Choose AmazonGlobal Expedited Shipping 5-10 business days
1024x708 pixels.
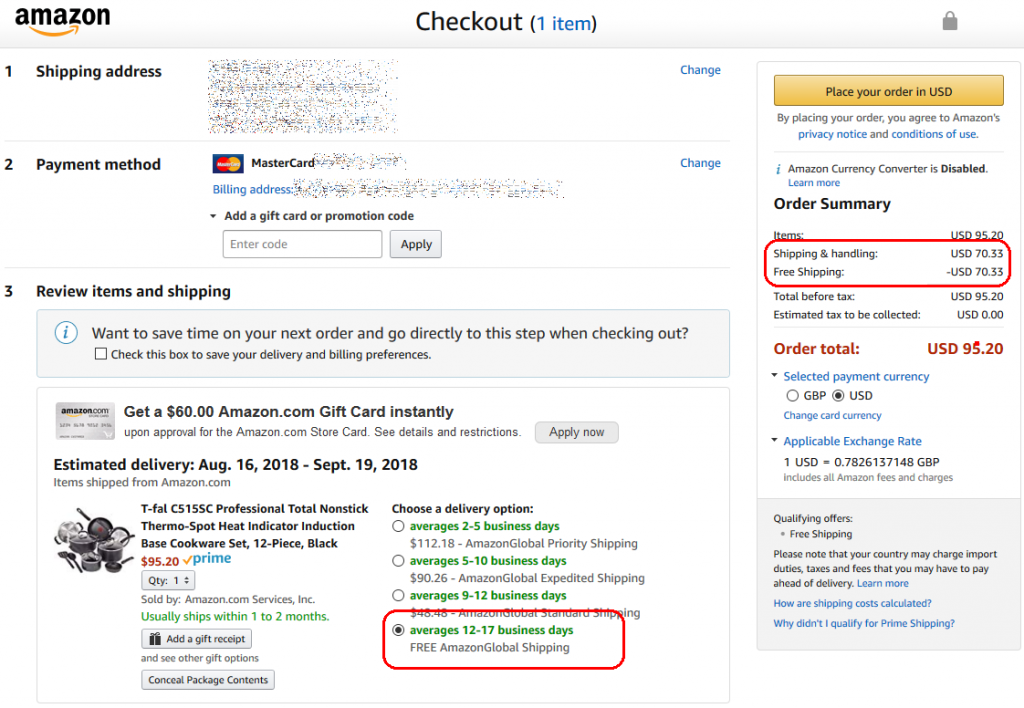398,560
